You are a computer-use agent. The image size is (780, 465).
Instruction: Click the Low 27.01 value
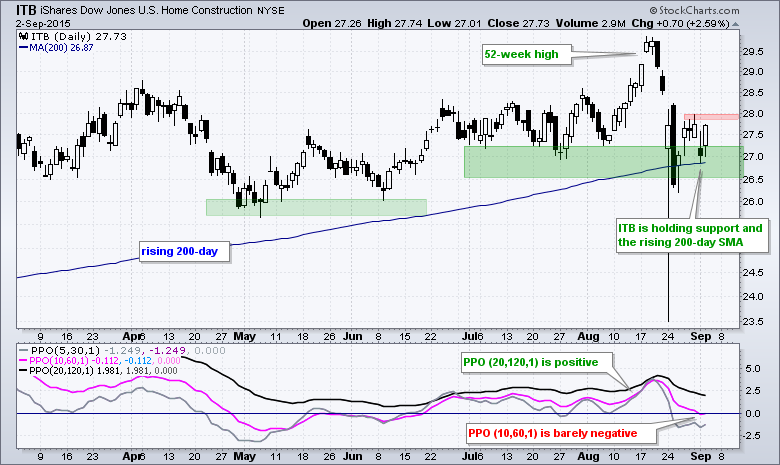click(x=455, y=23)
